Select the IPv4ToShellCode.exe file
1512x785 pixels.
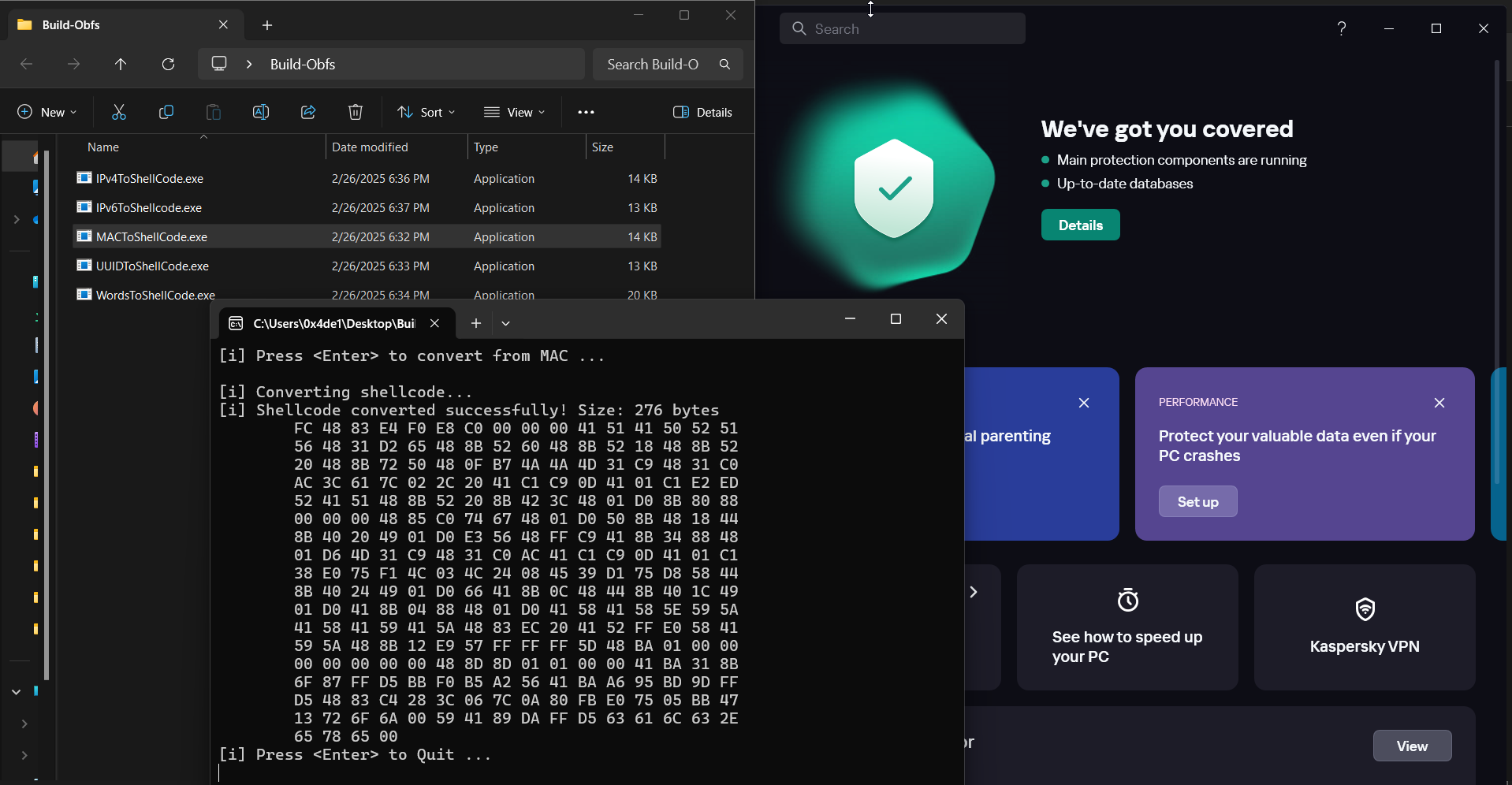pyautogui.click(x=367, y=179)
